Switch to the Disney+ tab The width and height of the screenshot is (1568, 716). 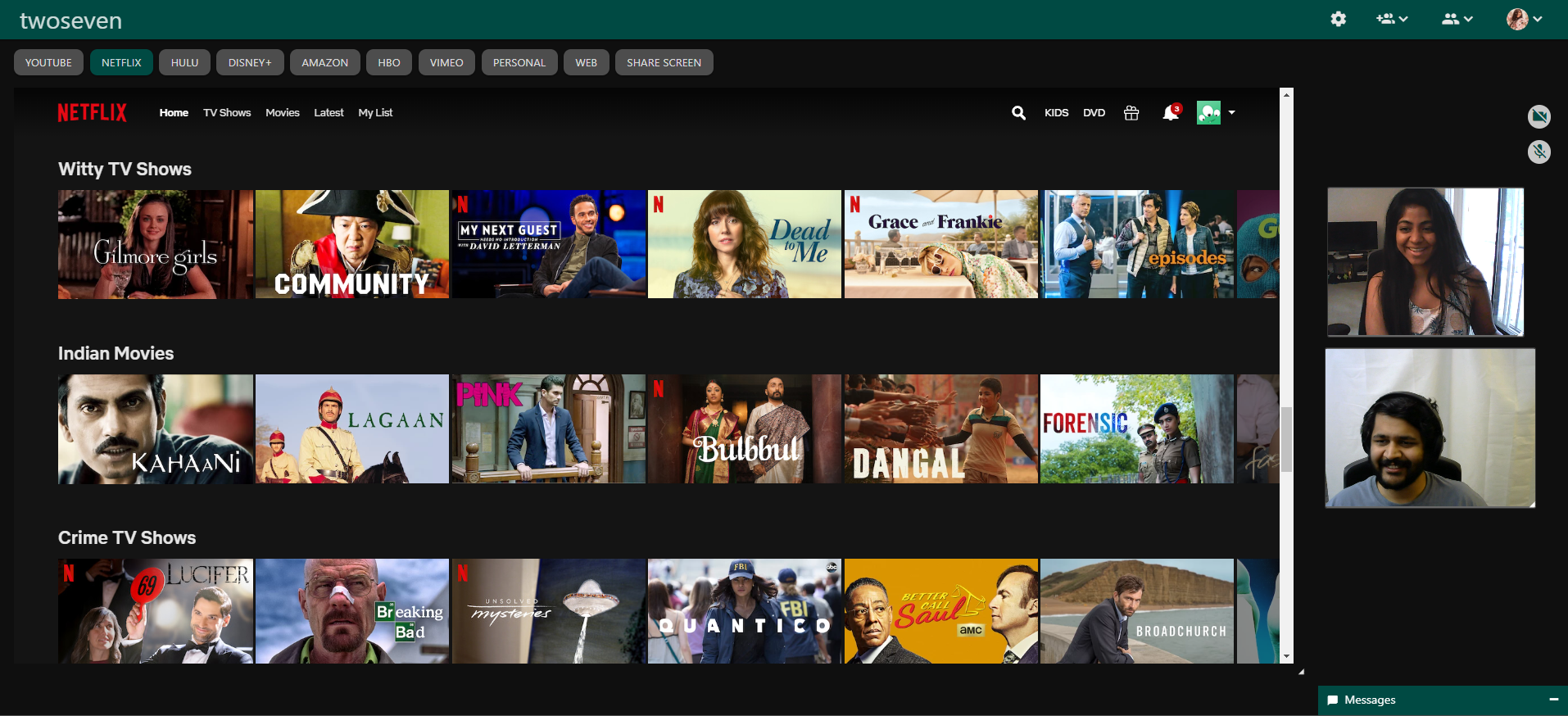[250, 62]
